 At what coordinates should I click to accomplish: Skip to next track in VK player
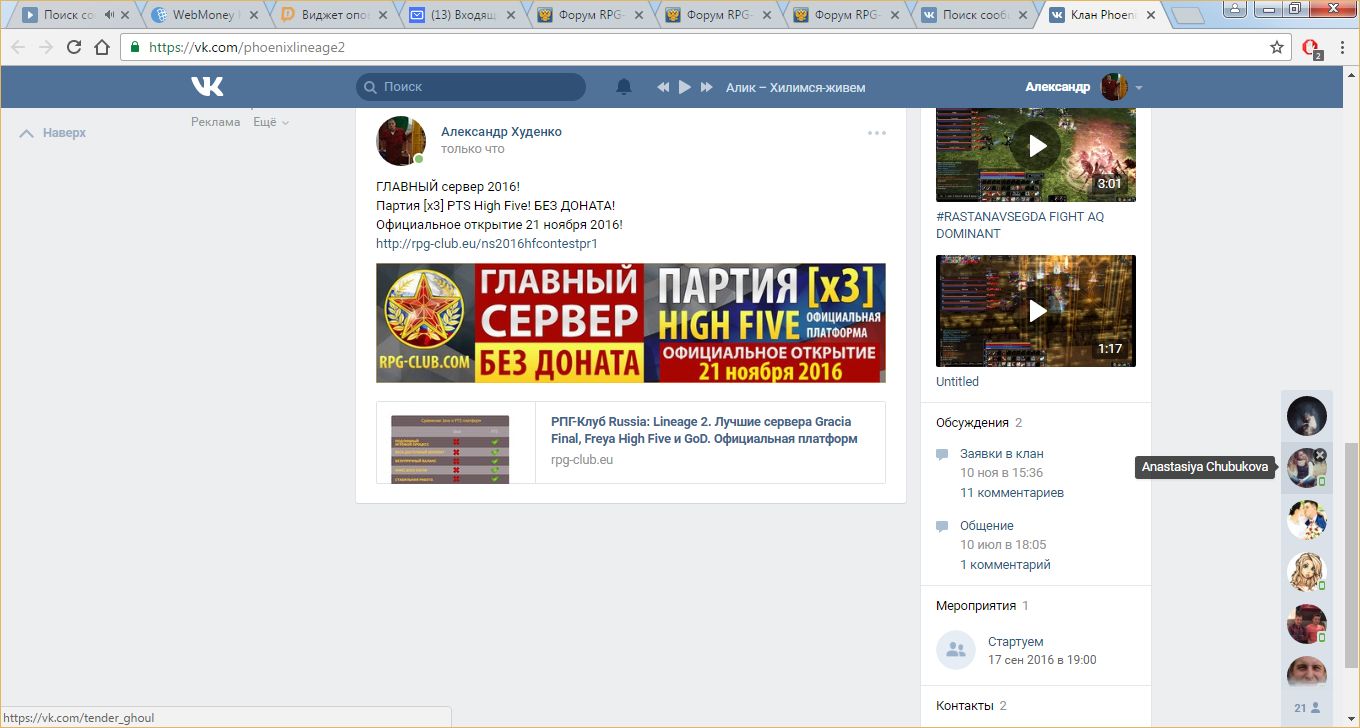coord(707,87)
